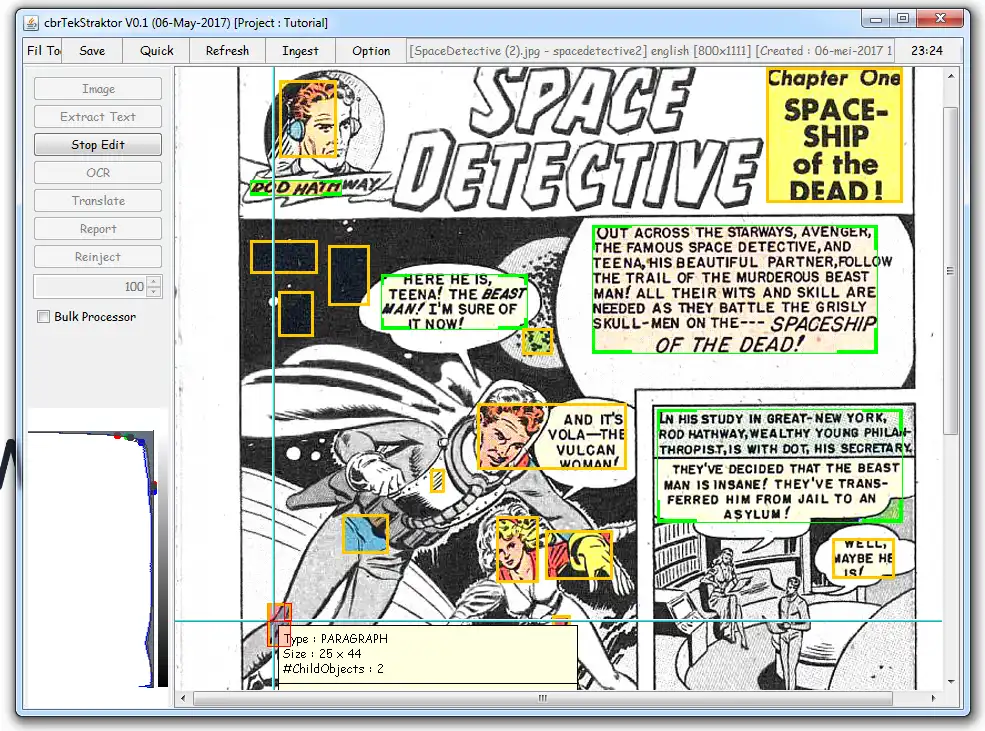Screen dimensions: 985x731
Task: Click the histogram curve panel
Action: pyautogui.click(x=97, y=559)
